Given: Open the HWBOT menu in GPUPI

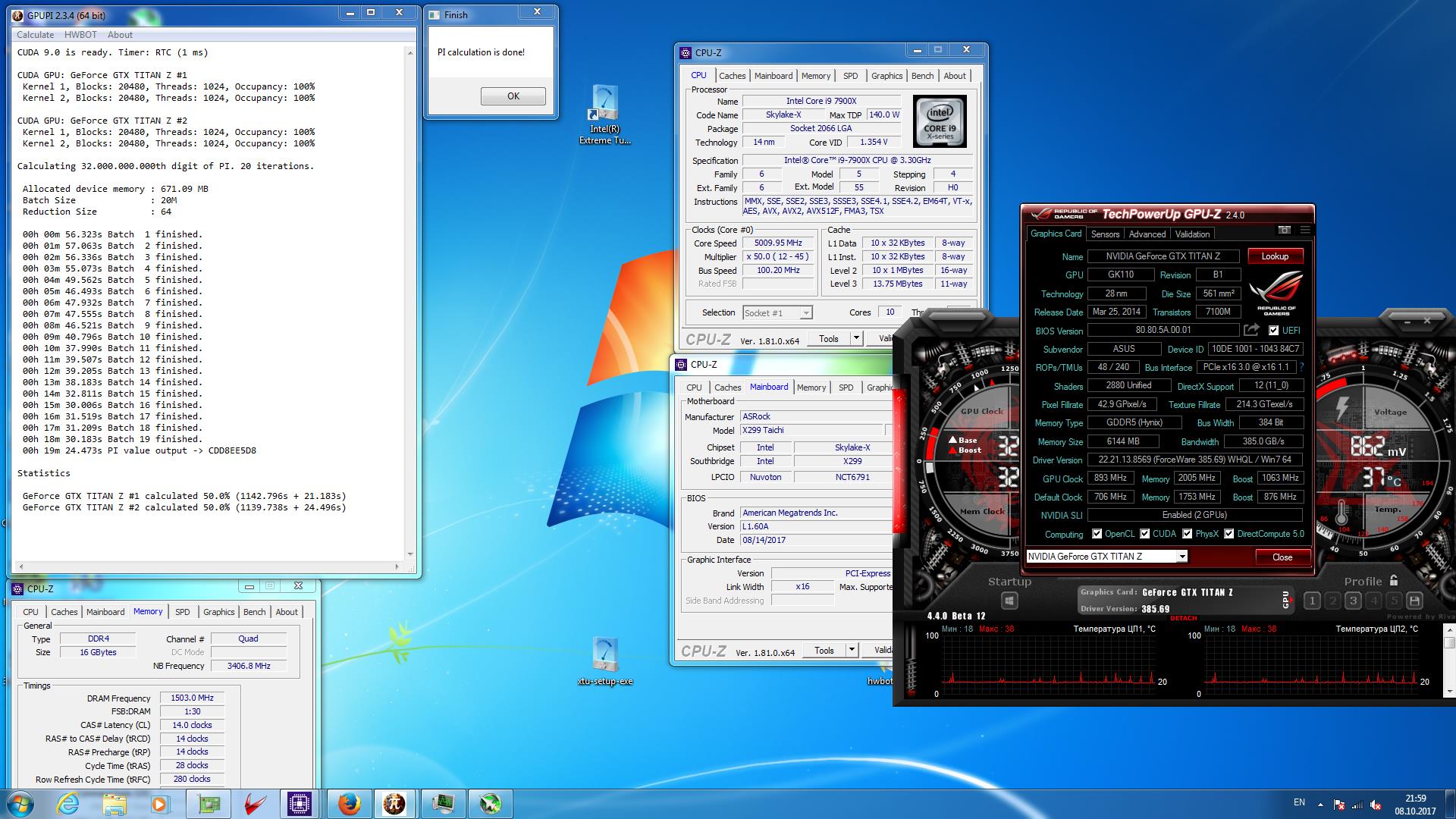Looking at the screenshot, I should [x=80, y=35].
